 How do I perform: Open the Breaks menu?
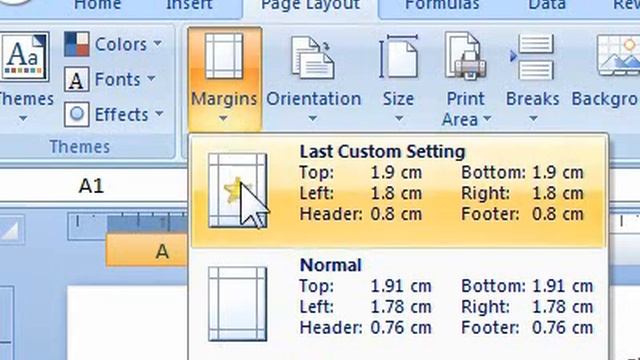click(532, 79)
